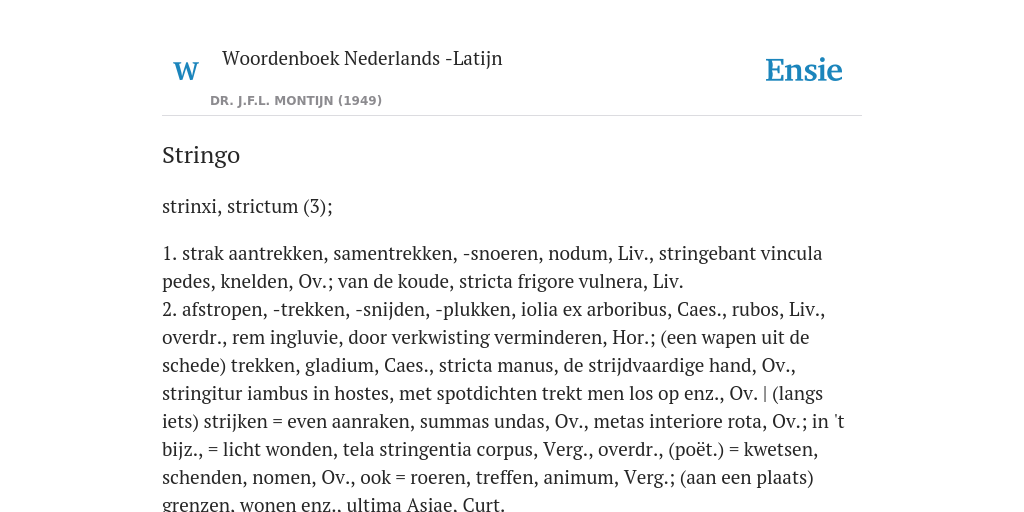This screenshot has width=1024, height=512.
Task: Click the vertical bar separator before '(langs'
Action: coord(765,394)
